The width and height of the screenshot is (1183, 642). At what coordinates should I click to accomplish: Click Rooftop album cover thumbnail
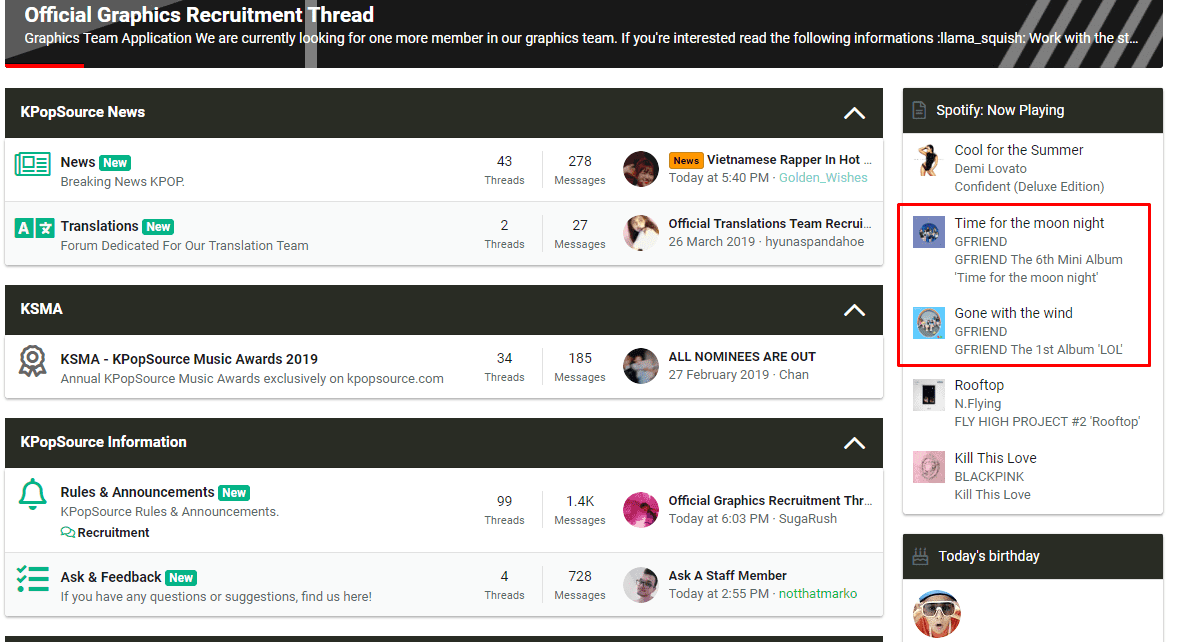[x=929, y=395]
